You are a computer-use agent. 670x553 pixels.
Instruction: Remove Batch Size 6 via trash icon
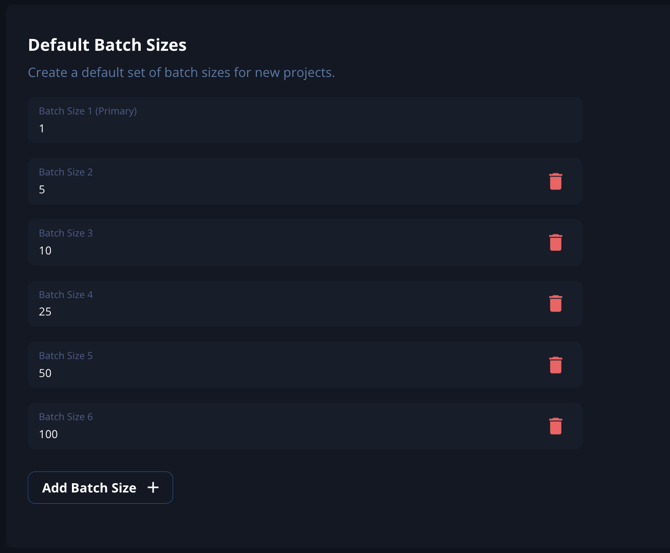tap(556, 426)
